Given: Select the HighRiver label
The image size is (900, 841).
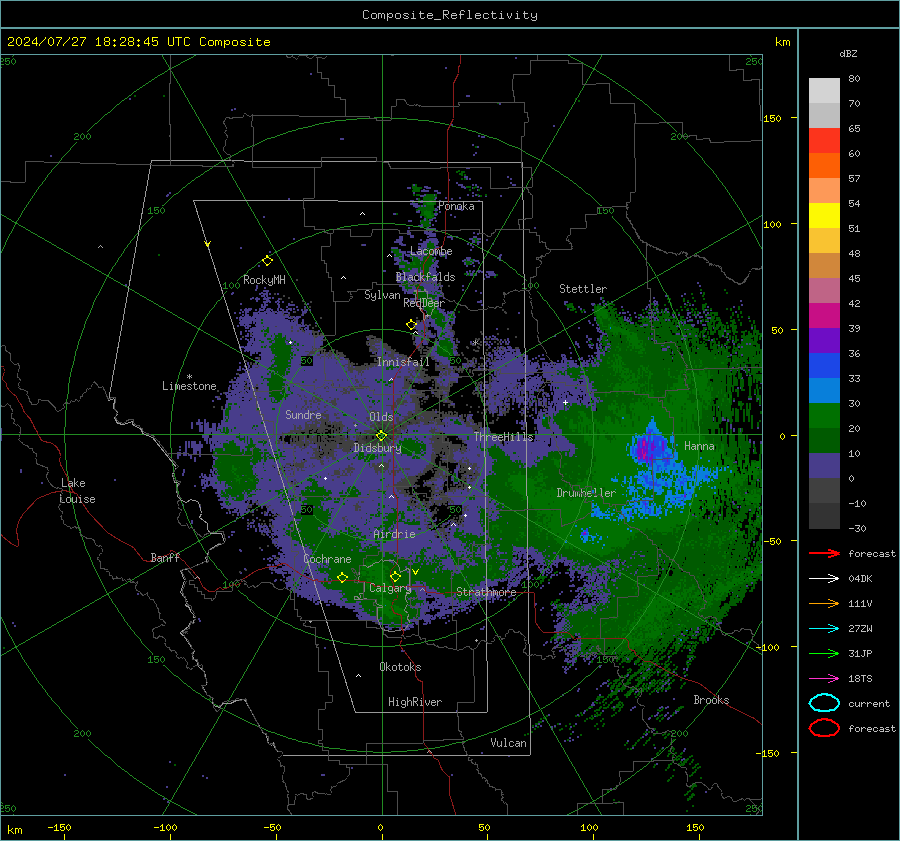Looking at the screenshot, I should (x=415, y=702).
